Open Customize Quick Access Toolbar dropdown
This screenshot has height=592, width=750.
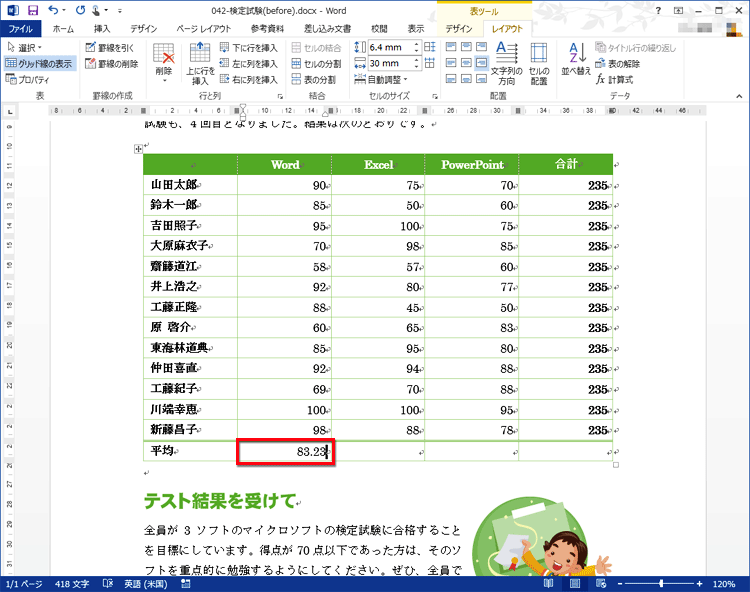[x=120, y=11]
